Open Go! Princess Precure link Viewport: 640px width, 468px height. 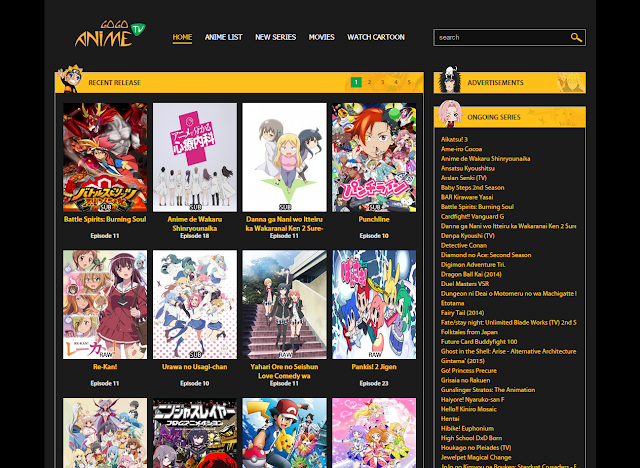pyautogui.click(x=469, y=370)
